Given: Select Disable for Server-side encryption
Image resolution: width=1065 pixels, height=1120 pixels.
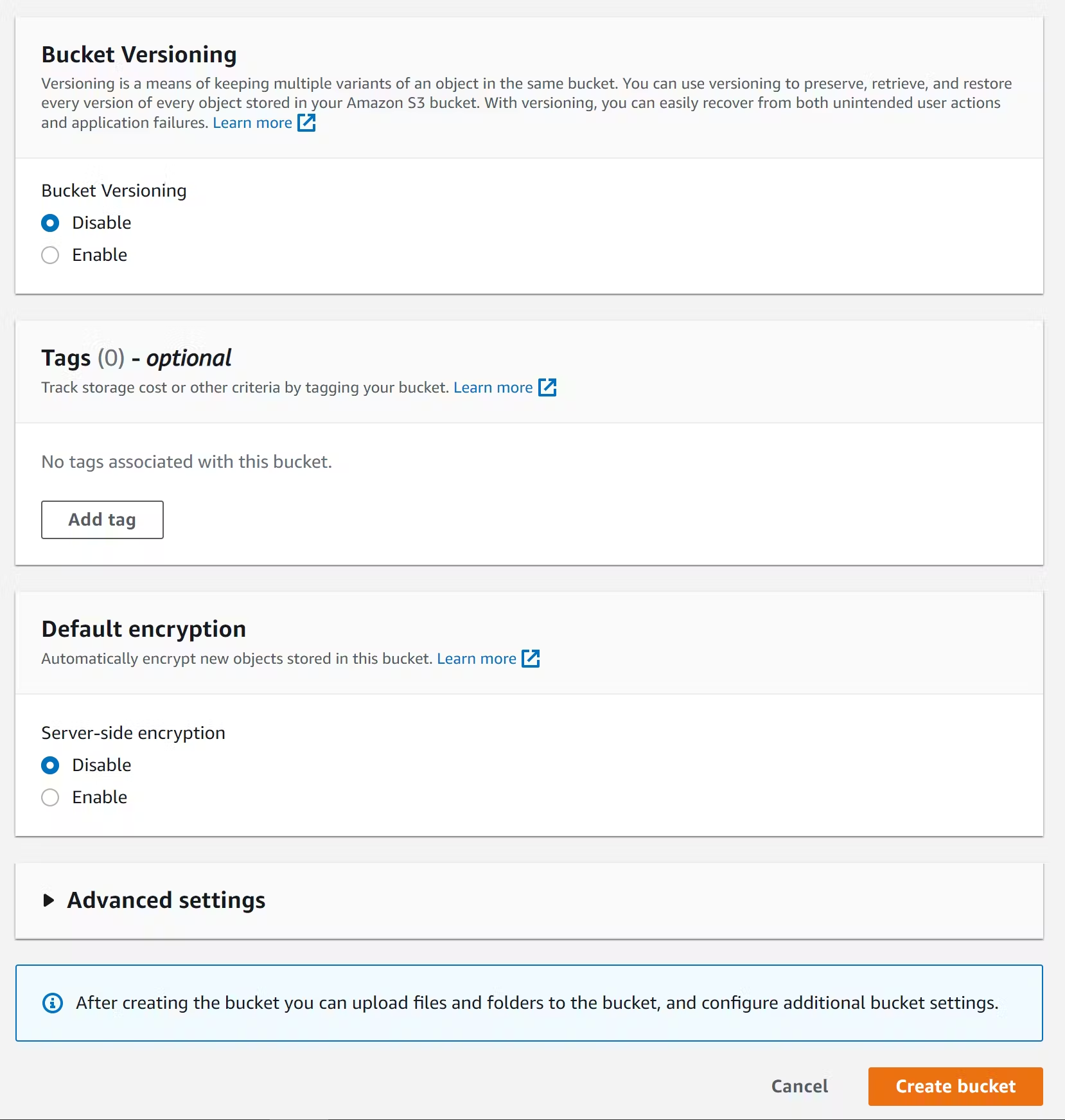Looking at the screenshot, I should point(50,765).
